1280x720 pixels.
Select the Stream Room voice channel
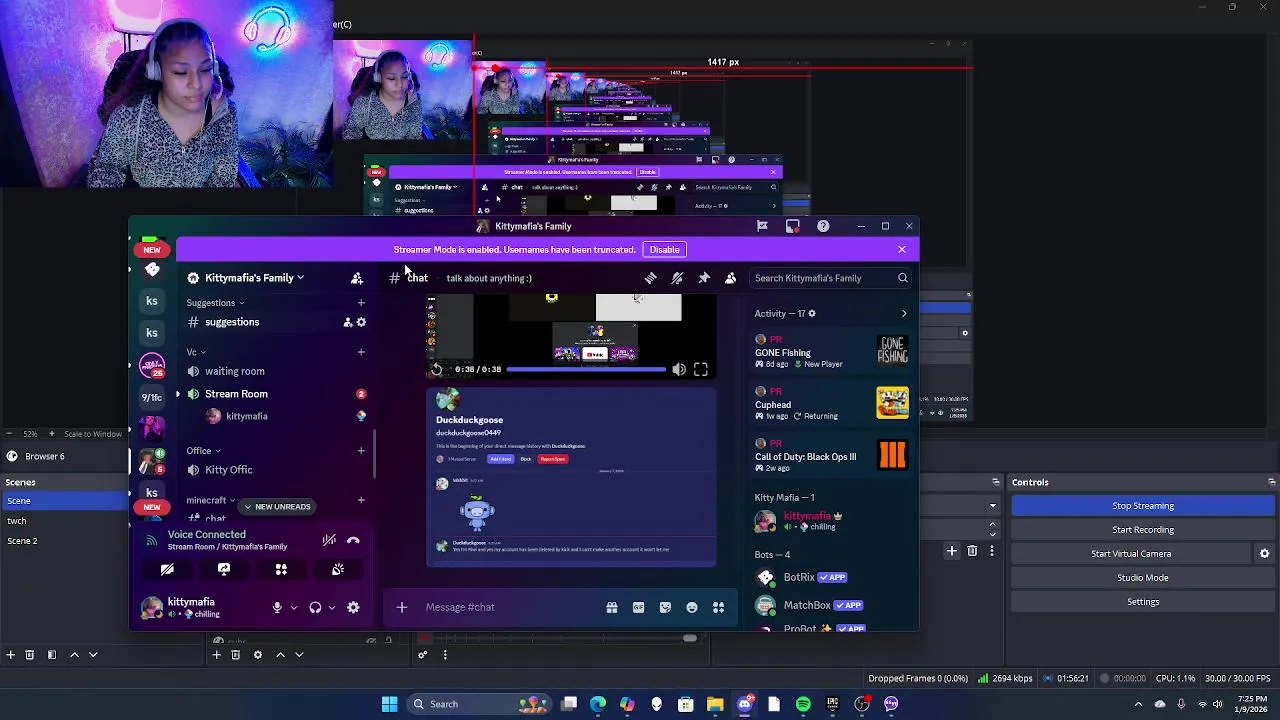tap(275, 394)
